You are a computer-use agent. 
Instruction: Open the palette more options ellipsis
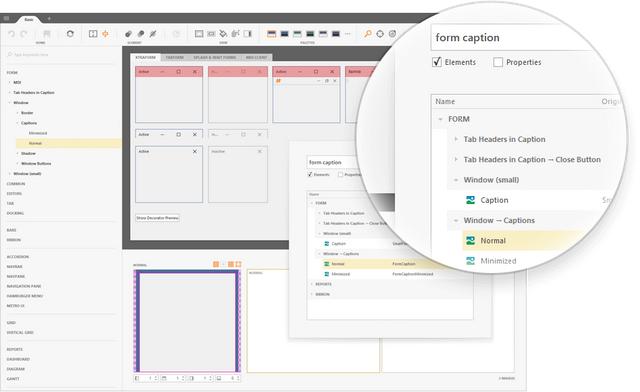[348, 34]
